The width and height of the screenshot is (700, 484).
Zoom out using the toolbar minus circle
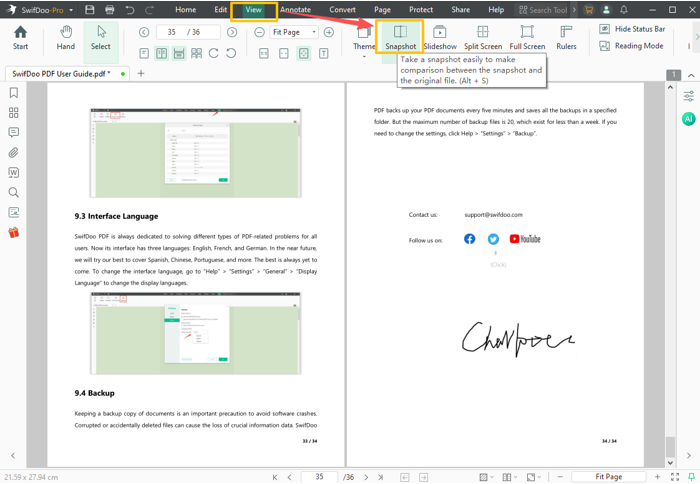point(259,32)
